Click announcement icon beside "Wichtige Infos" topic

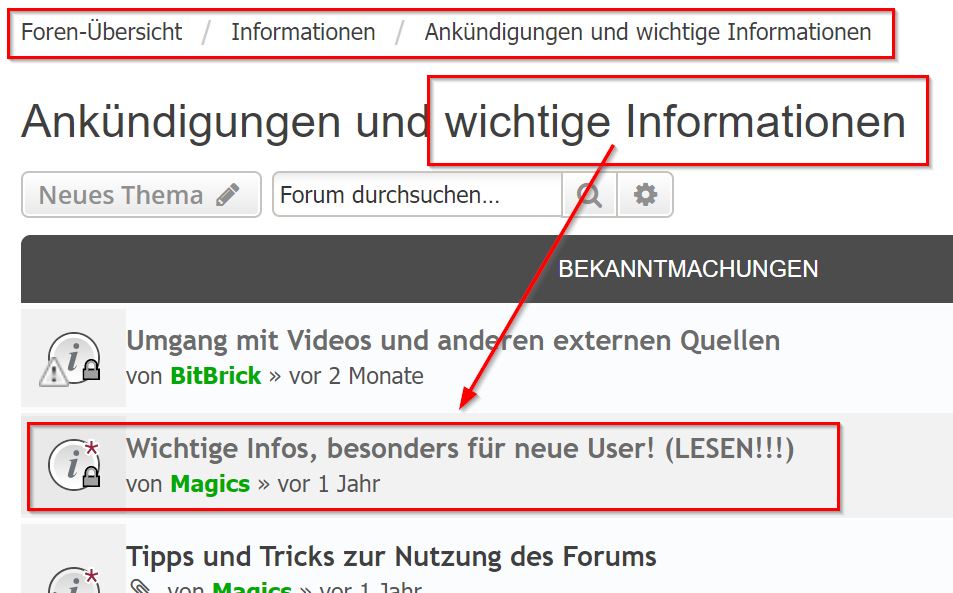tap(74, 465)
